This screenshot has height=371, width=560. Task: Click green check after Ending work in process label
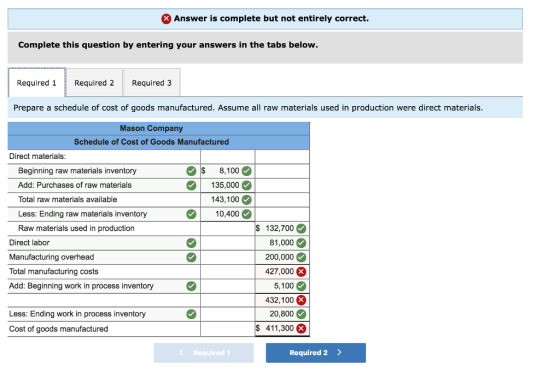(191, 314)
